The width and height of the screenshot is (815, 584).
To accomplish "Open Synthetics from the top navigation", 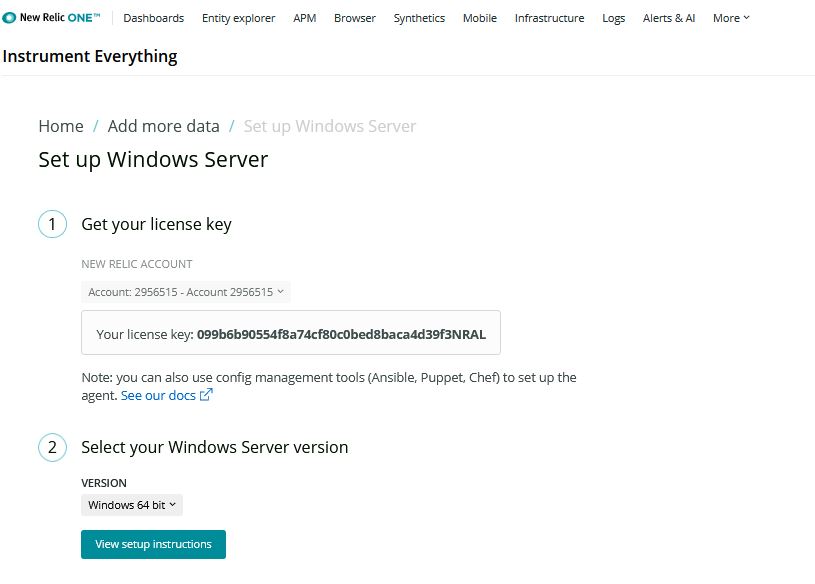I will 419,18.
